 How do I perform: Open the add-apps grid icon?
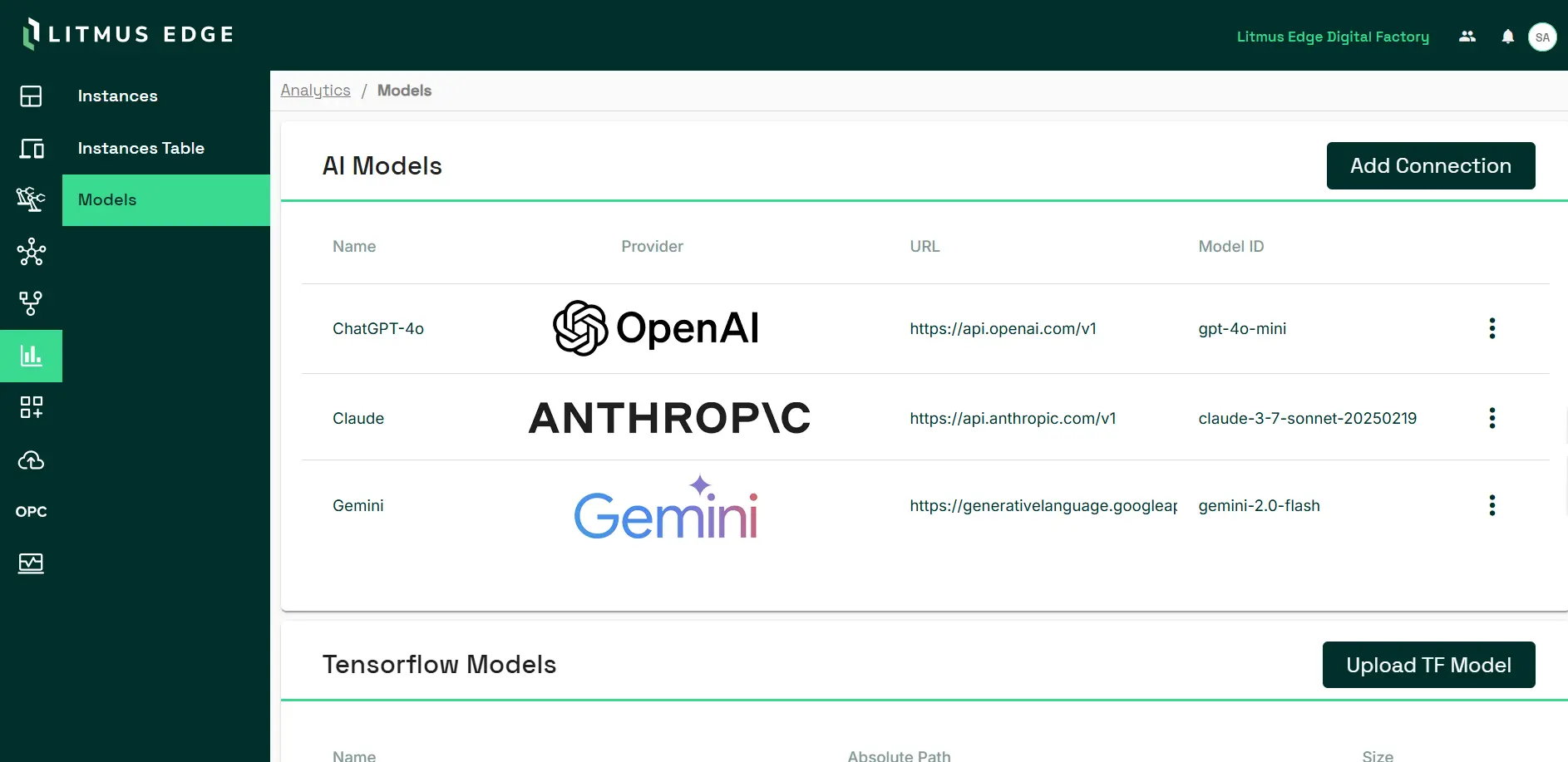coord(31,407)
